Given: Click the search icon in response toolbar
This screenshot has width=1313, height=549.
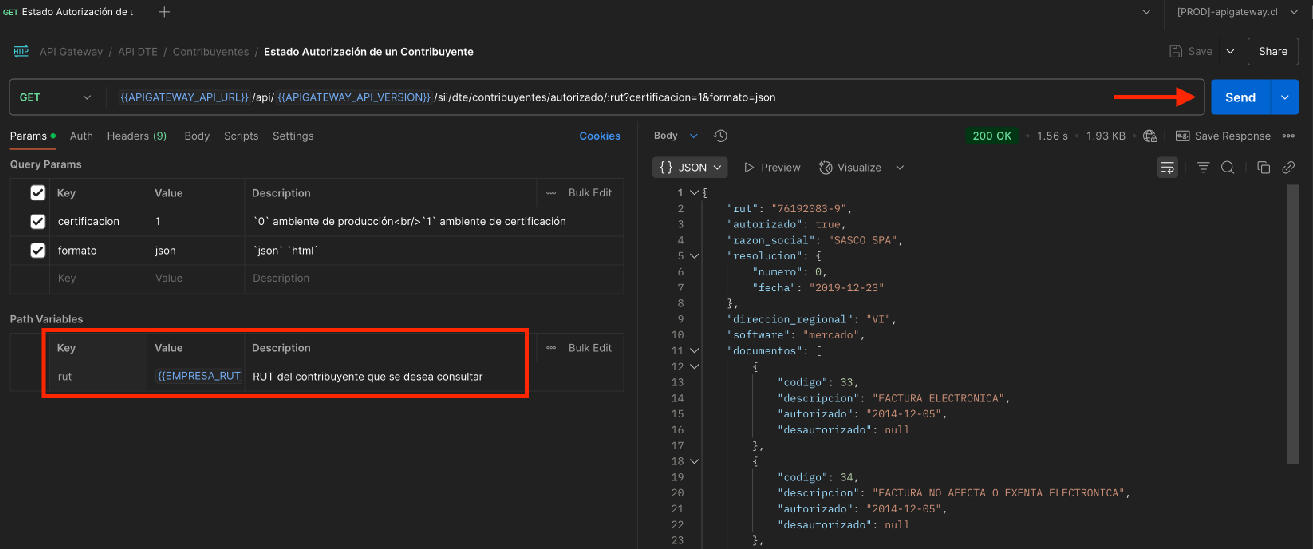Looking at the screenshot, I should click(1228, 167).
